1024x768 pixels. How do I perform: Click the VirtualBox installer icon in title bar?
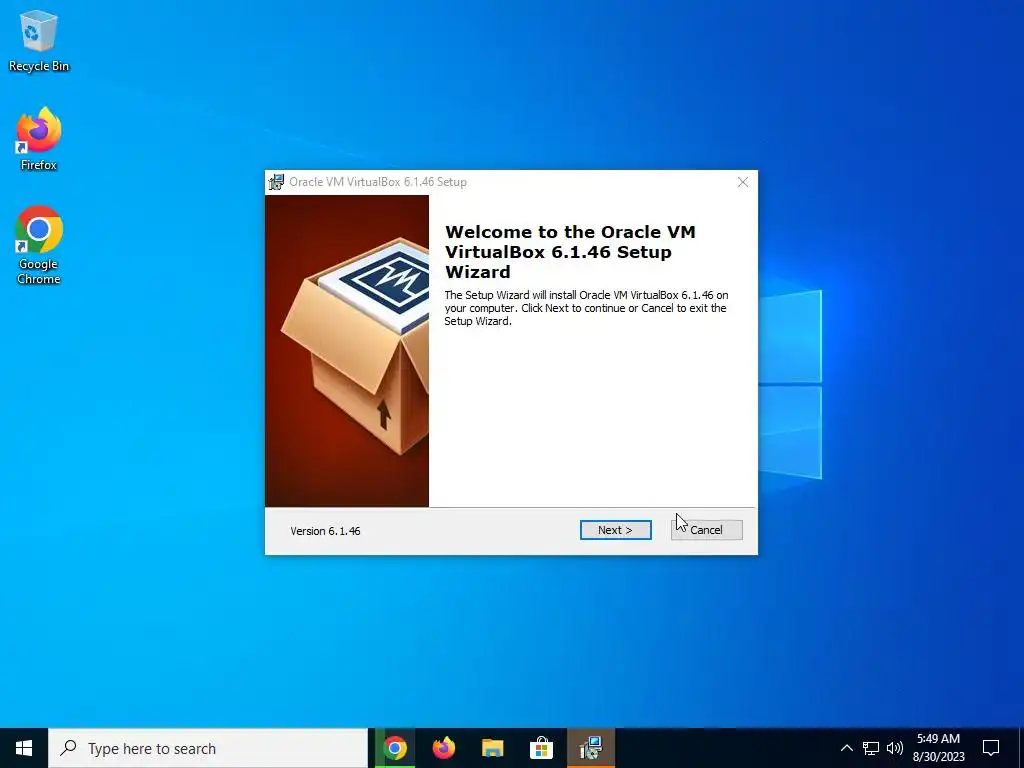point(276,182)
